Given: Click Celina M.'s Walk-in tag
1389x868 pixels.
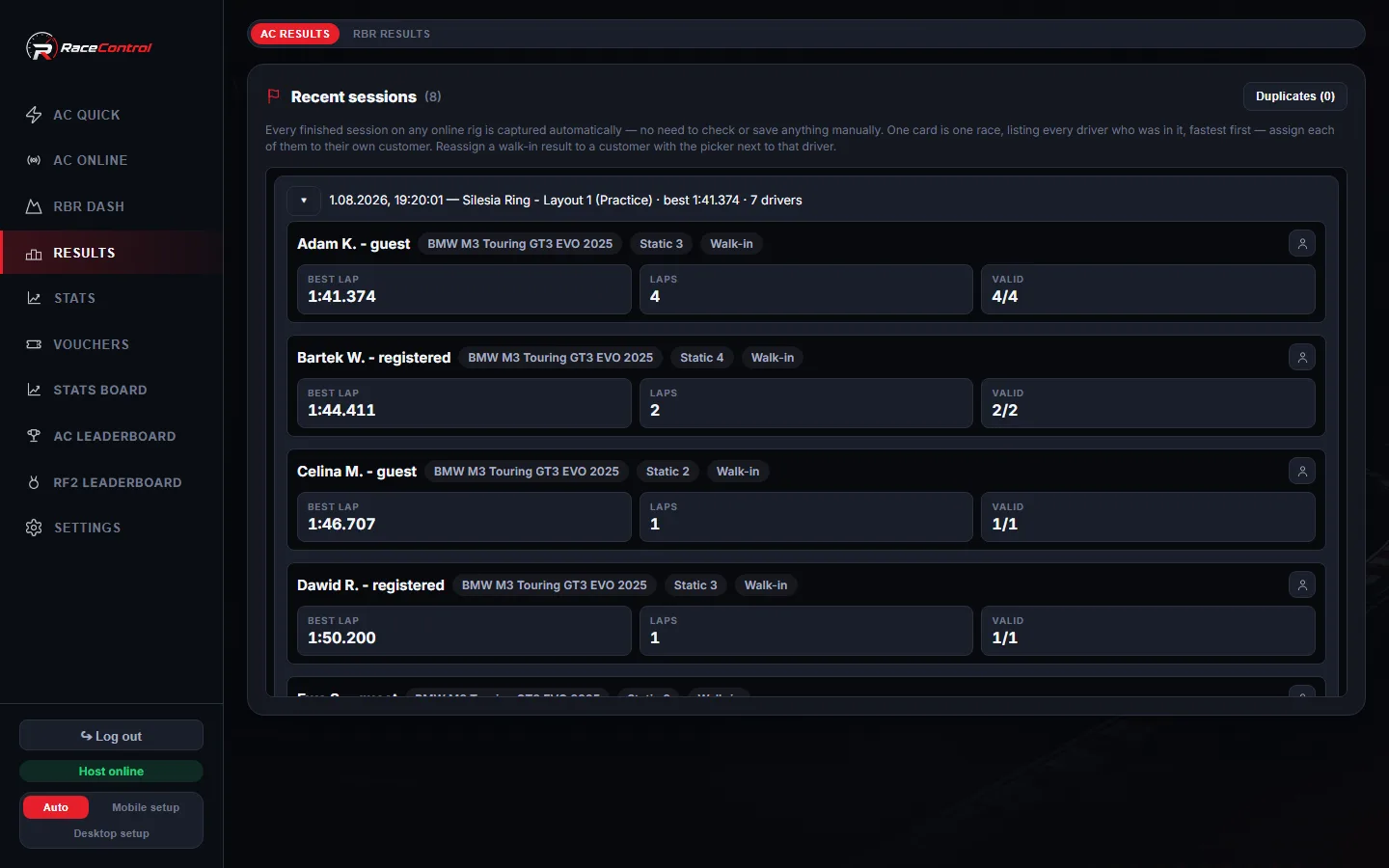Looking at the screenshot, I should (x=738, y=472).
